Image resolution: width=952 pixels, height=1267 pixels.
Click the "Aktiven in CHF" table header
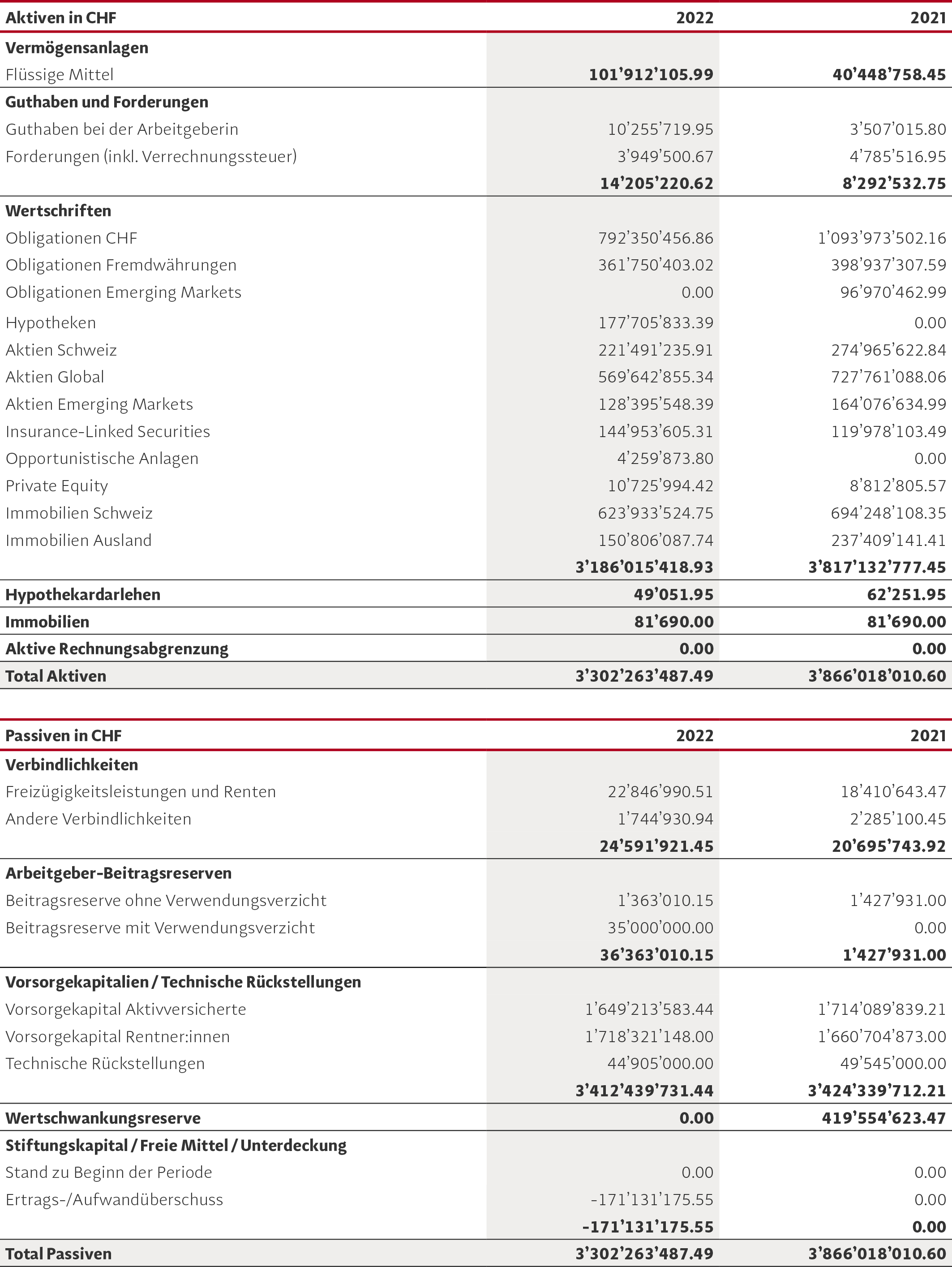61,18
